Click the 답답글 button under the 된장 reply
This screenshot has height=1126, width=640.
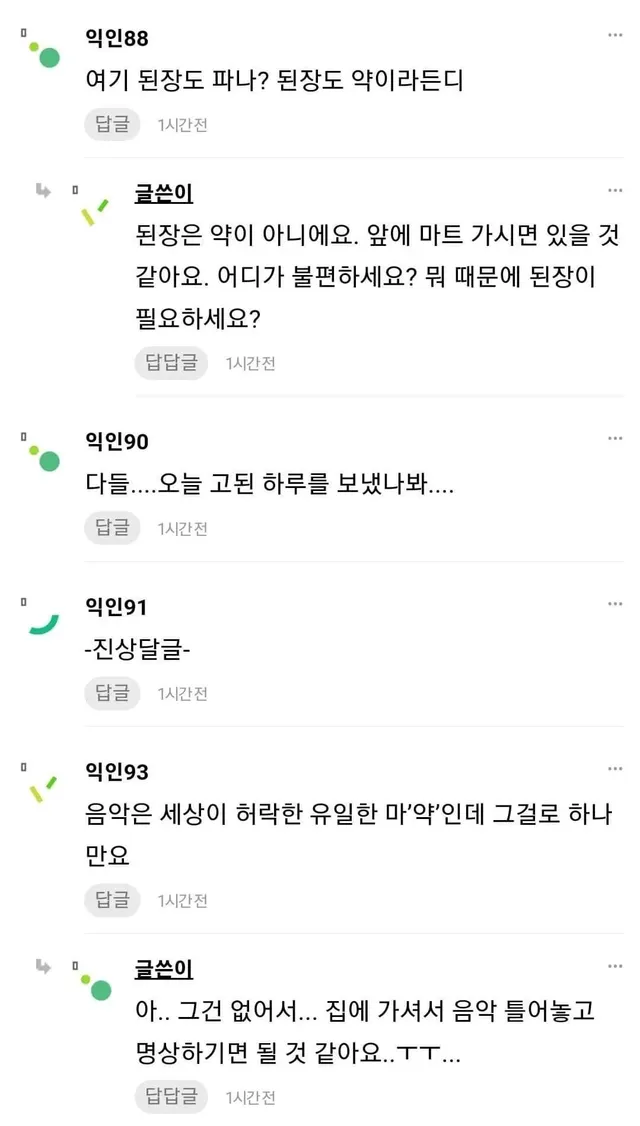171,363
